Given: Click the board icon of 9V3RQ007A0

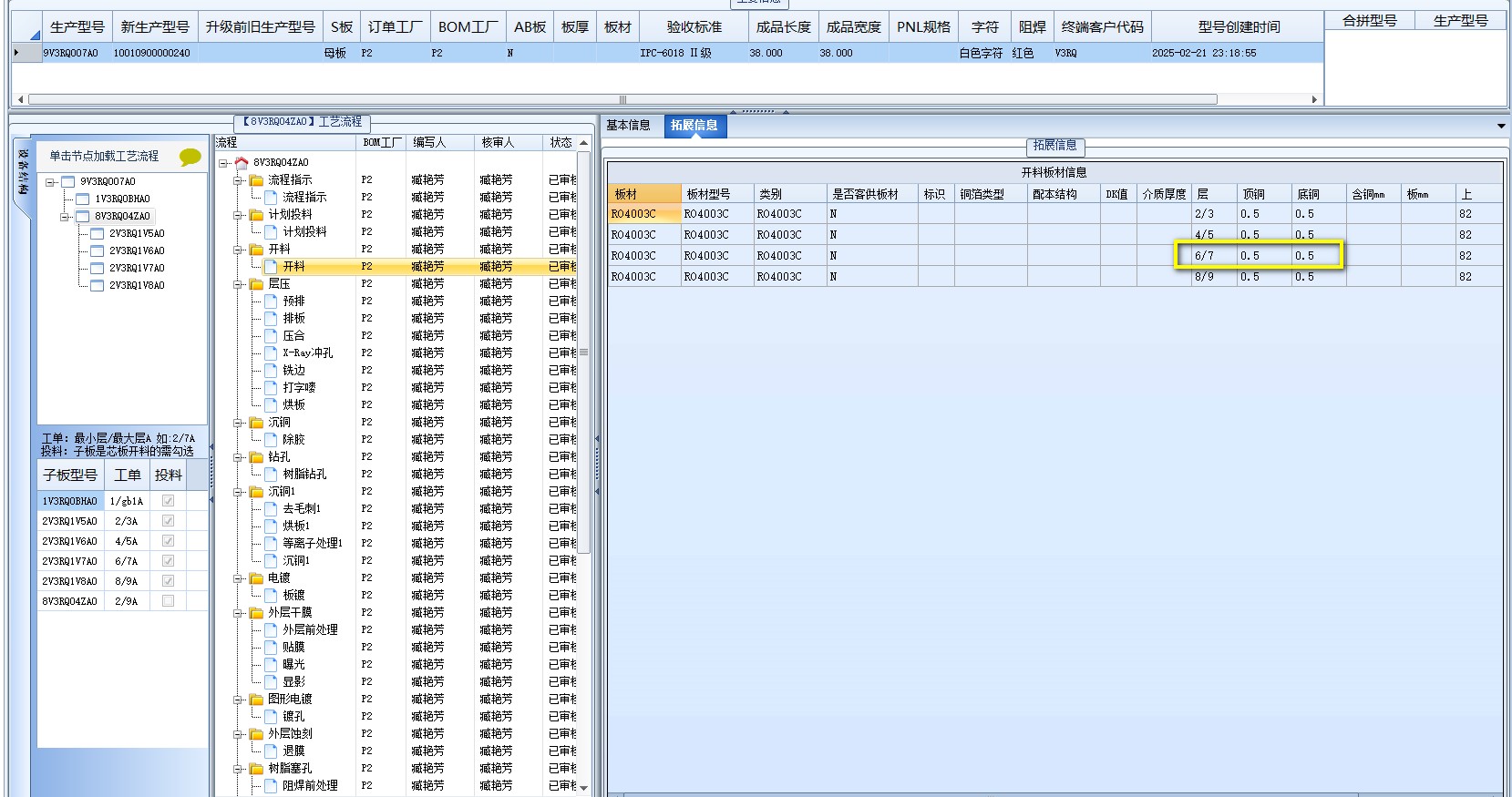Looking at the screenshot, I should coord(67,182).
